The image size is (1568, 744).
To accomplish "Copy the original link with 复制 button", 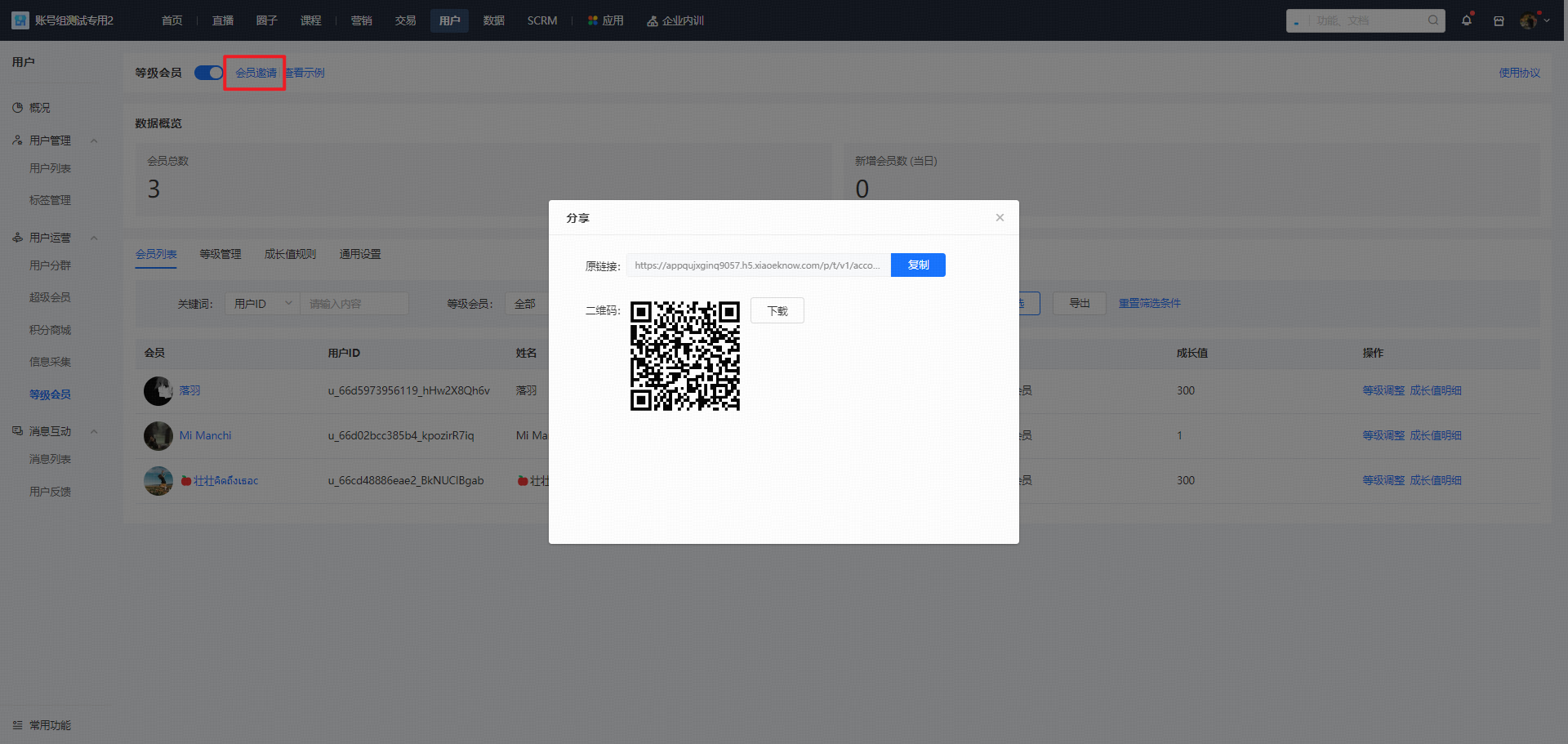I will click(x=918, y=265).
